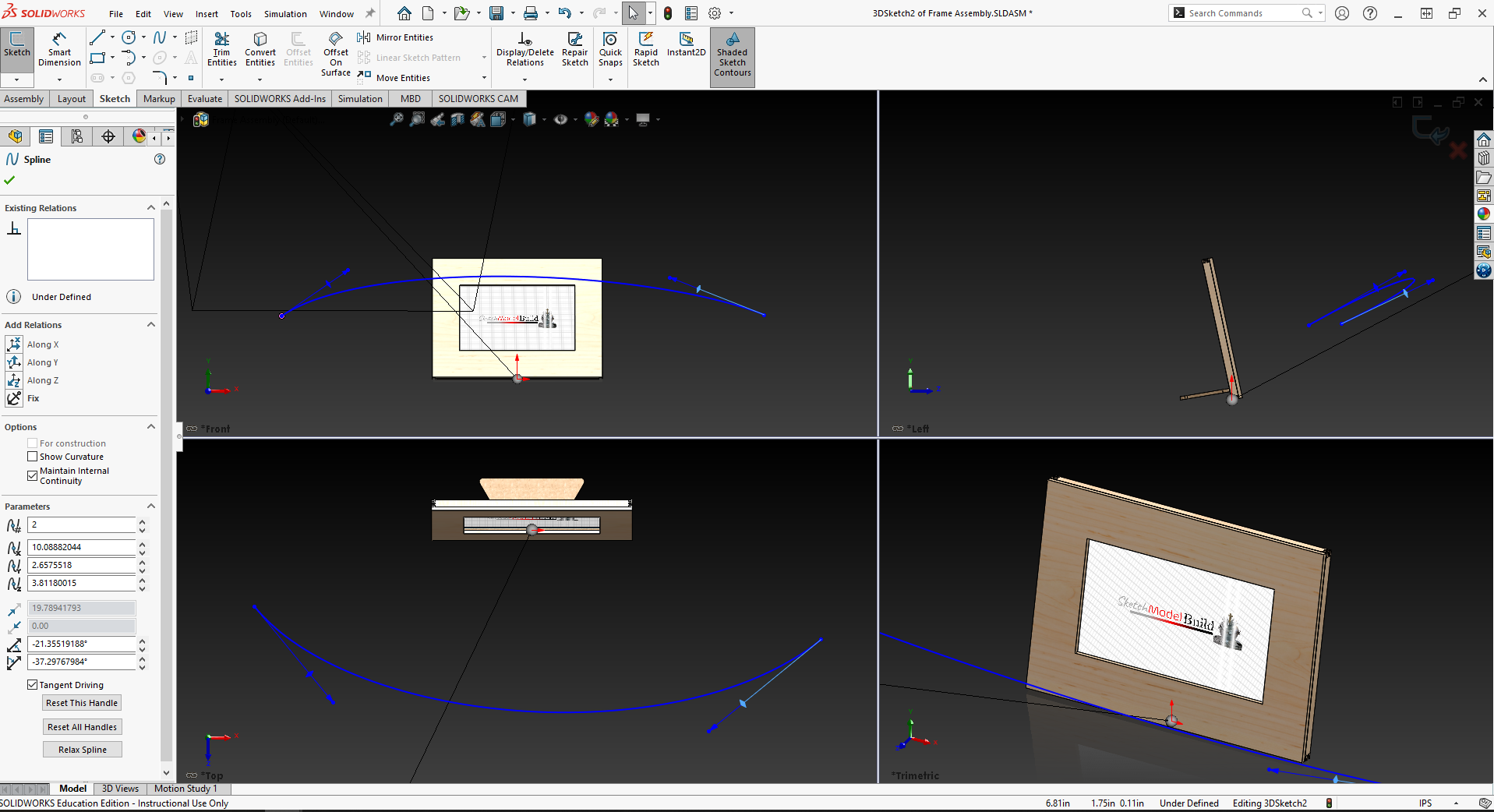Screen dimensions: 1494x812
Task: Click Instant2D tool
Action: point(686,45)
